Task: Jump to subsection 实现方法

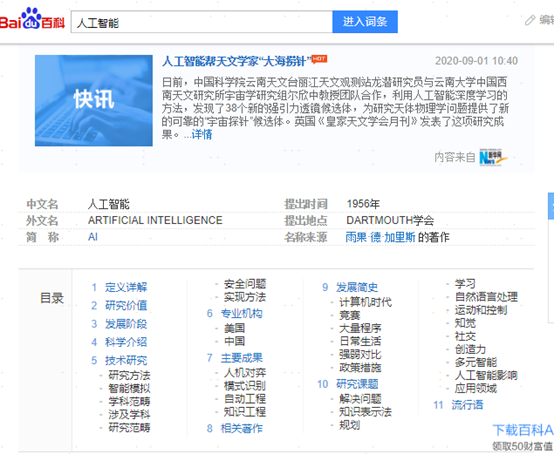Action: [x=245, y=297]
